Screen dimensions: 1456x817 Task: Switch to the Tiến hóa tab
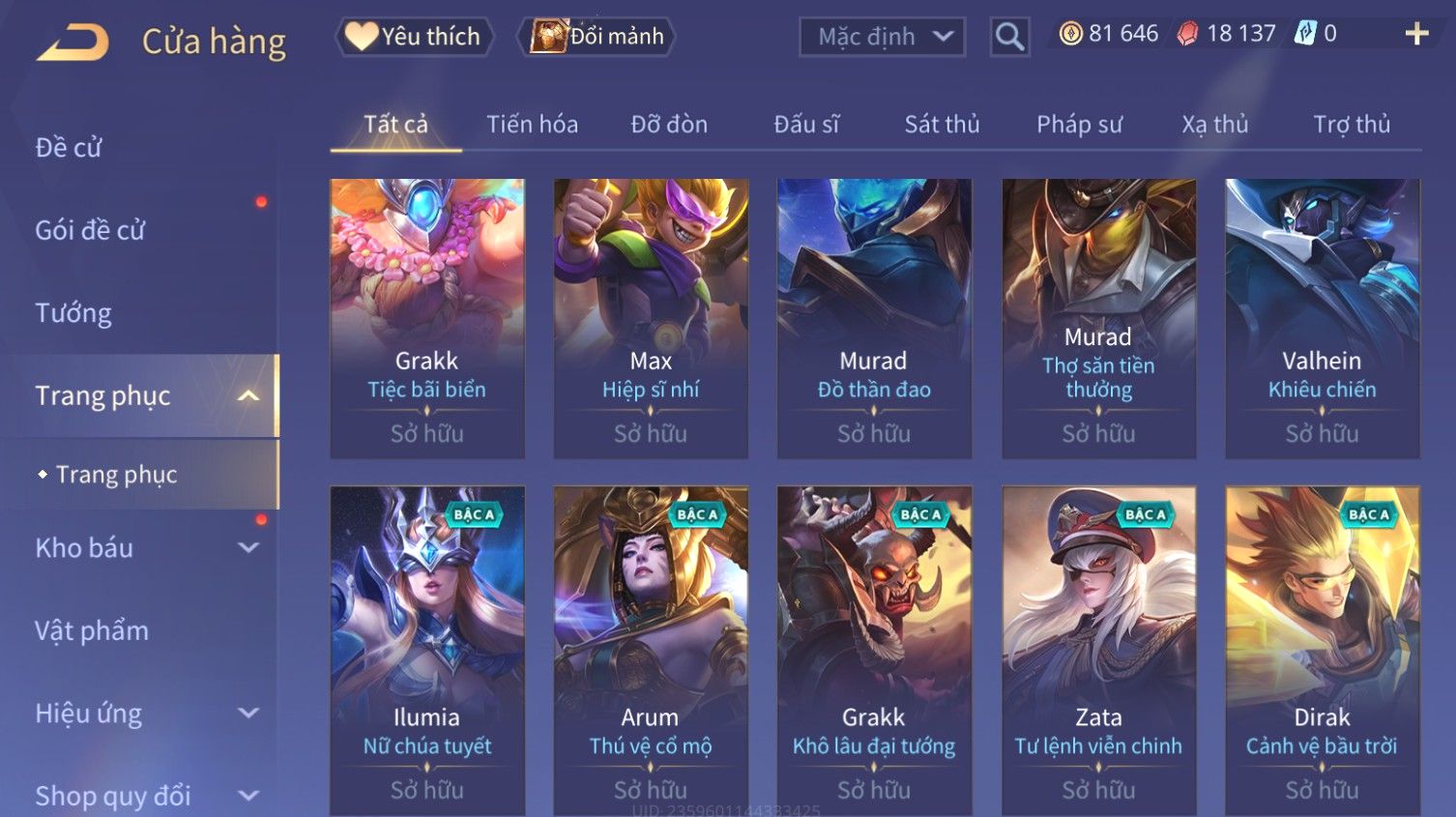point(532,124)
